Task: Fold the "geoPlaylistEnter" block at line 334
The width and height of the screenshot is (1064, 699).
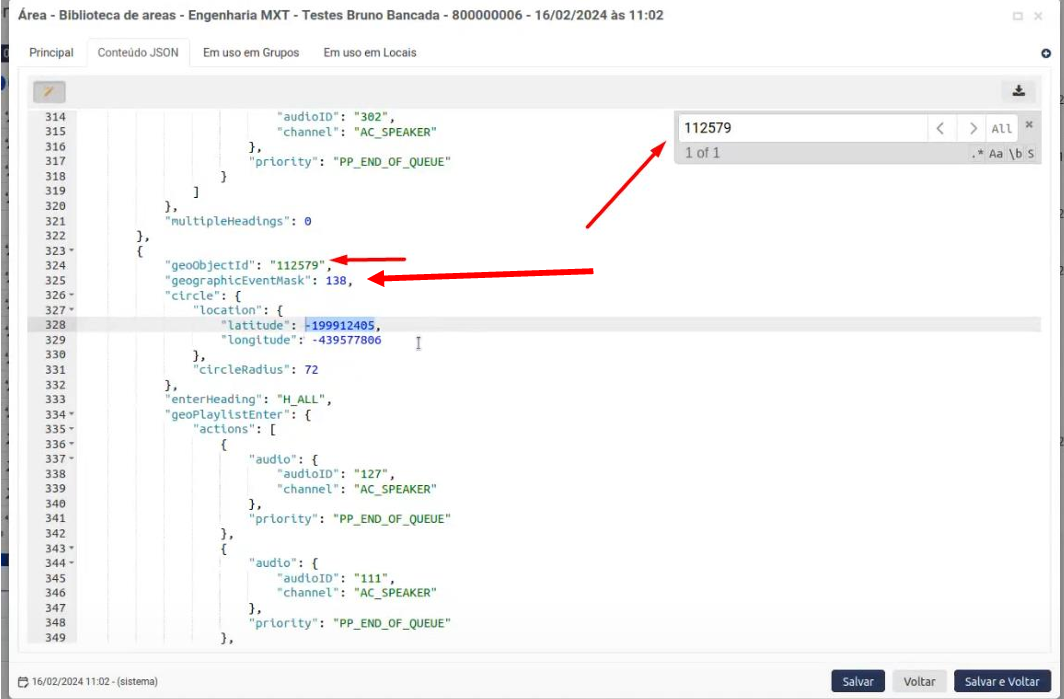Action: tap(73, 414)
